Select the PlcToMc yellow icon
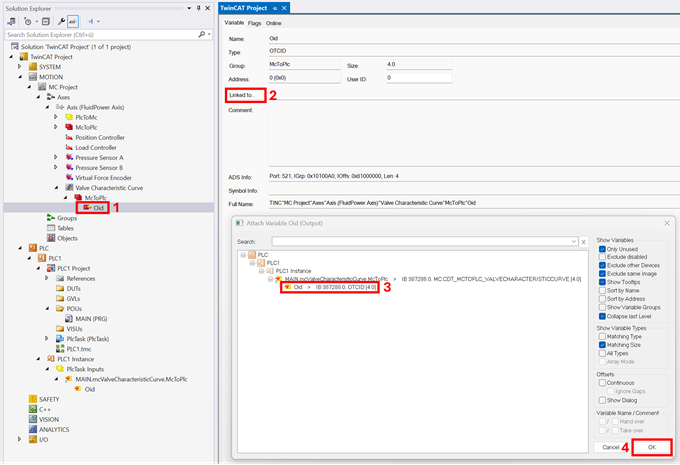The image size is (680, 465). pyautogui.click(x=69, y=117)
